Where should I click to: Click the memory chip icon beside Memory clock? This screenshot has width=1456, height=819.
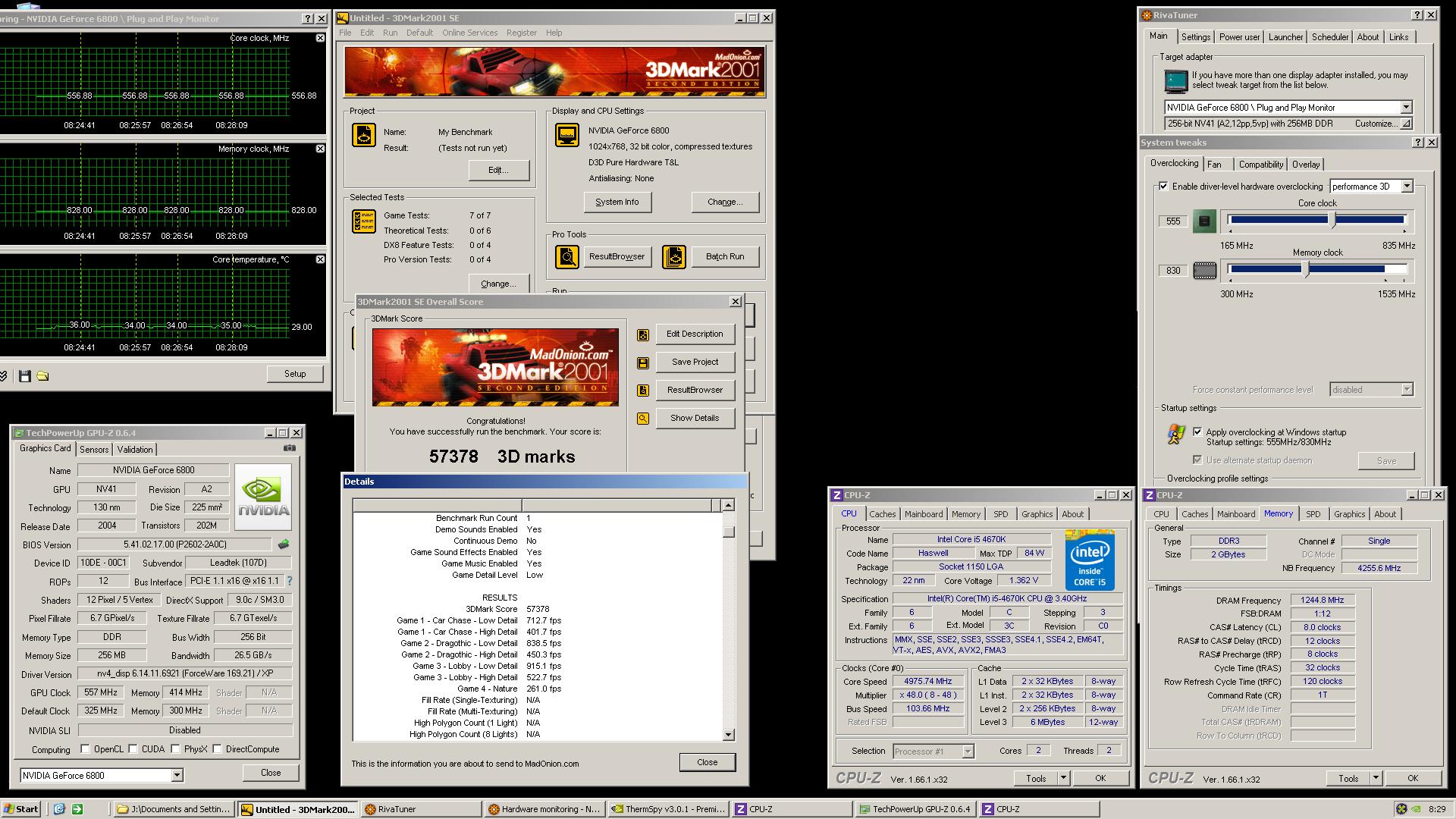1204,271
